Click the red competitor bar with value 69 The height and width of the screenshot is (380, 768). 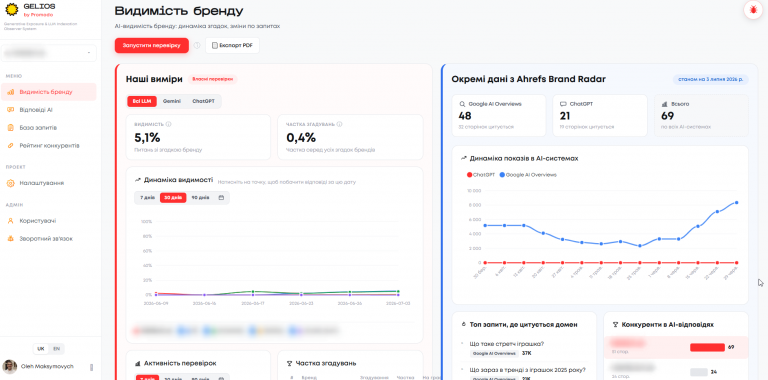[x=707, y=347]
